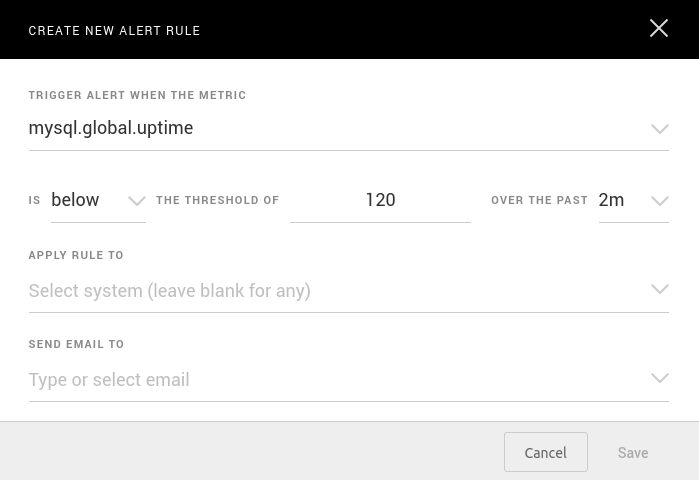
Task: Click the 'Trigger alert when the metric' label
Action: point(137,95)
